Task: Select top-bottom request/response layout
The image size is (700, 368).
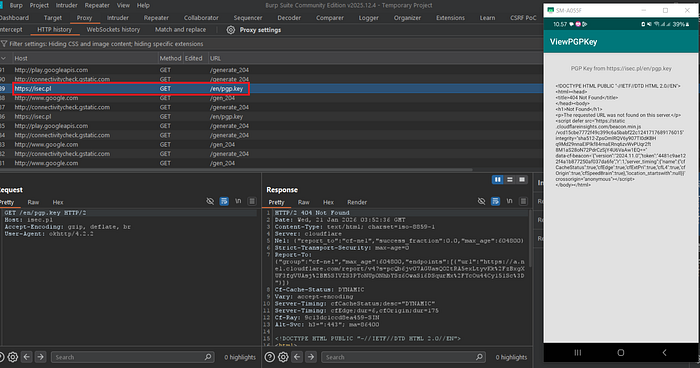Action: [509, 180]
